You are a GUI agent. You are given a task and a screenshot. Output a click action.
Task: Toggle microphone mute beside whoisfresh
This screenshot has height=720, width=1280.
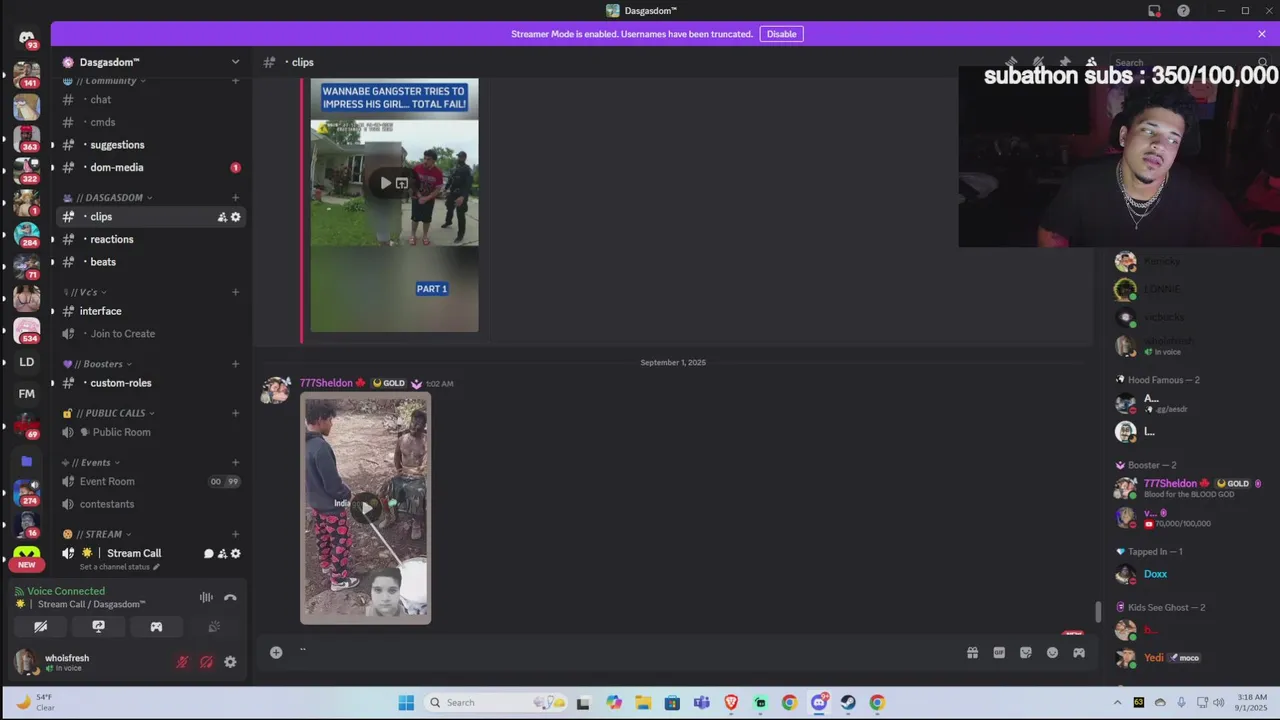point(182,662)
